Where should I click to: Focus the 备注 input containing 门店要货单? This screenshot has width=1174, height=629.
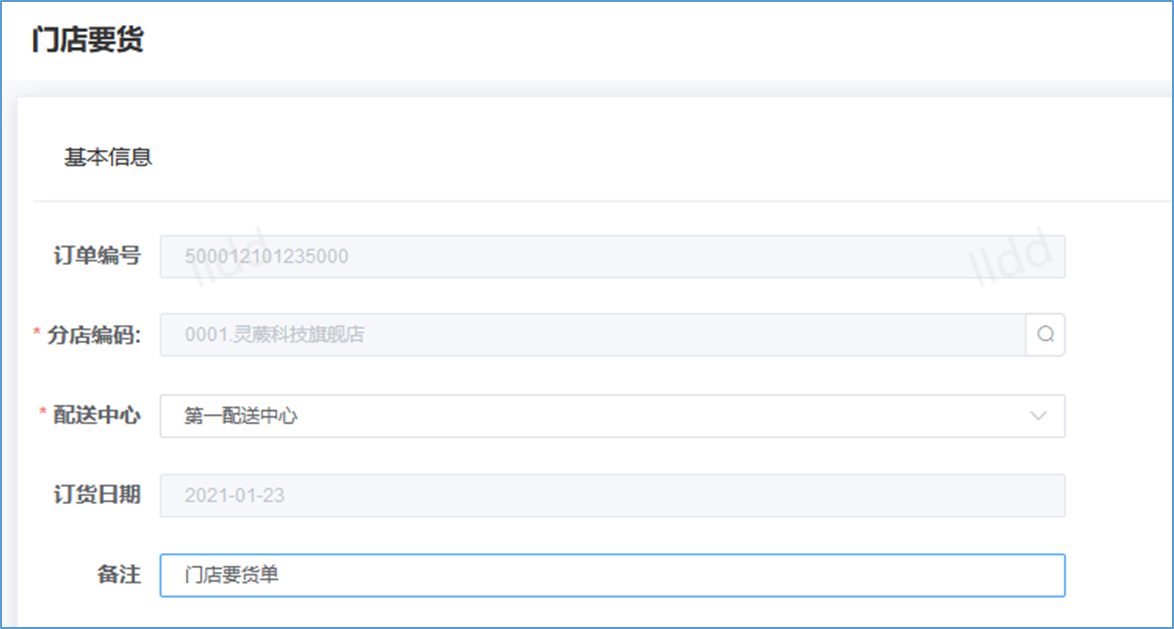click(611, 575)
